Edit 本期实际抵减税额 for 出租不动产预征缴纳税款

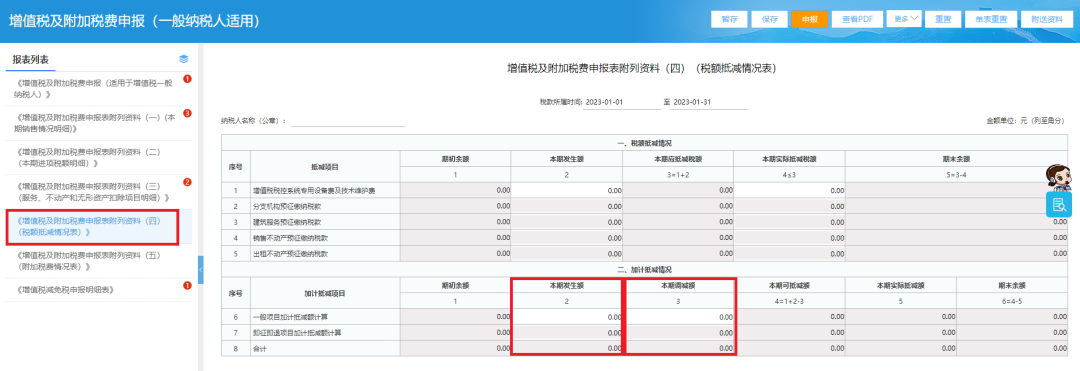click(789, 253)
